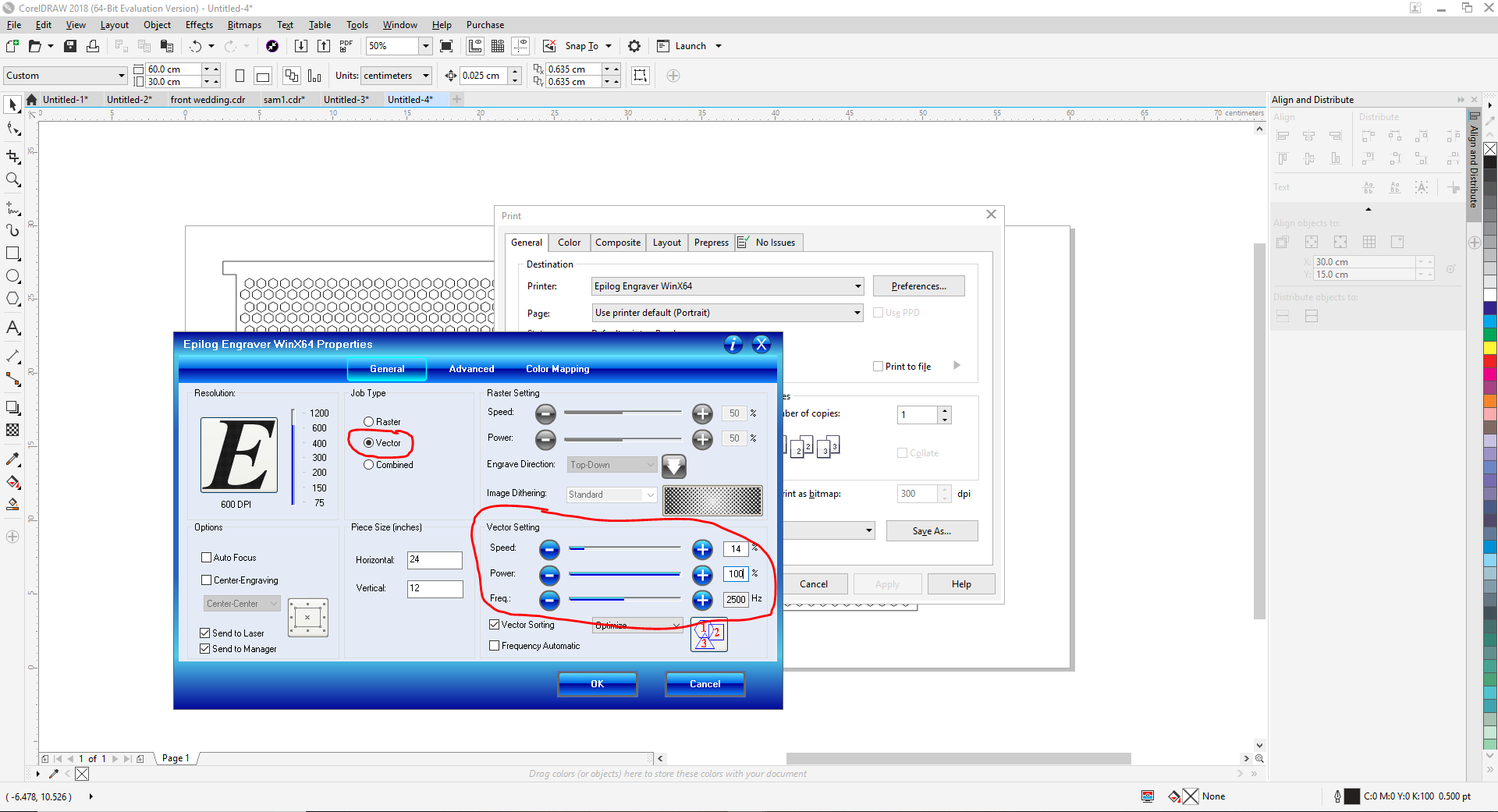Open the Printer selection dropdown
Viewport: 1498px width, 812px height.
[x=727, y=286]
